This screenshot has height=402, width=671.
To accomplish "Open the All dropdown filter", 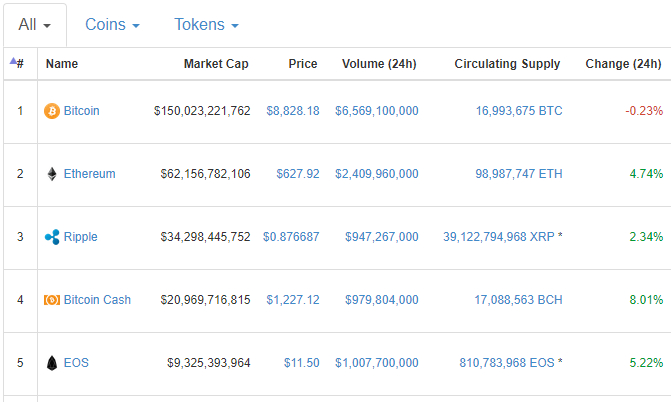I will coord(33,23).
